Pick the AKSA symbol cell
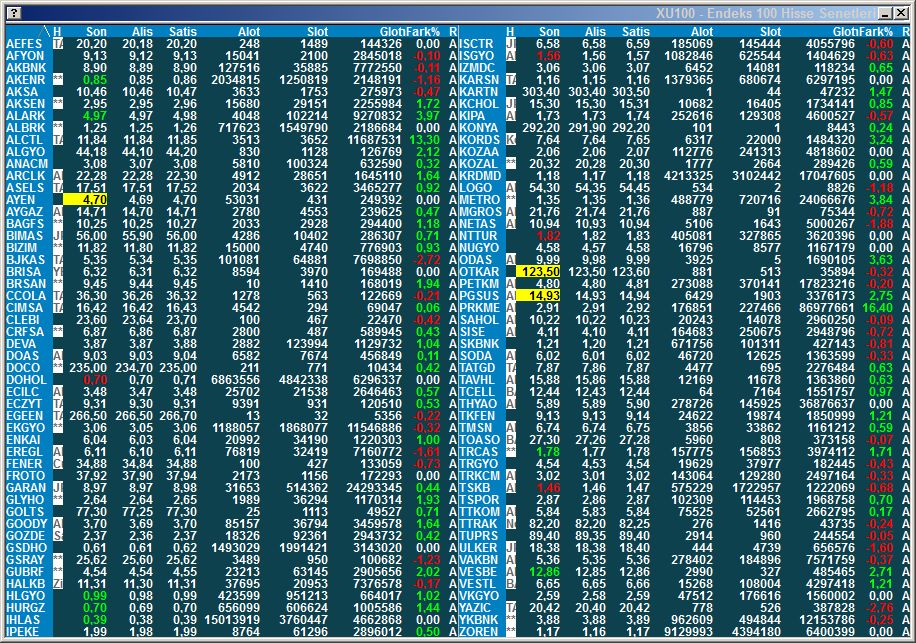The height and width of the screenshot is (643, 916). [x=22, y=92]
